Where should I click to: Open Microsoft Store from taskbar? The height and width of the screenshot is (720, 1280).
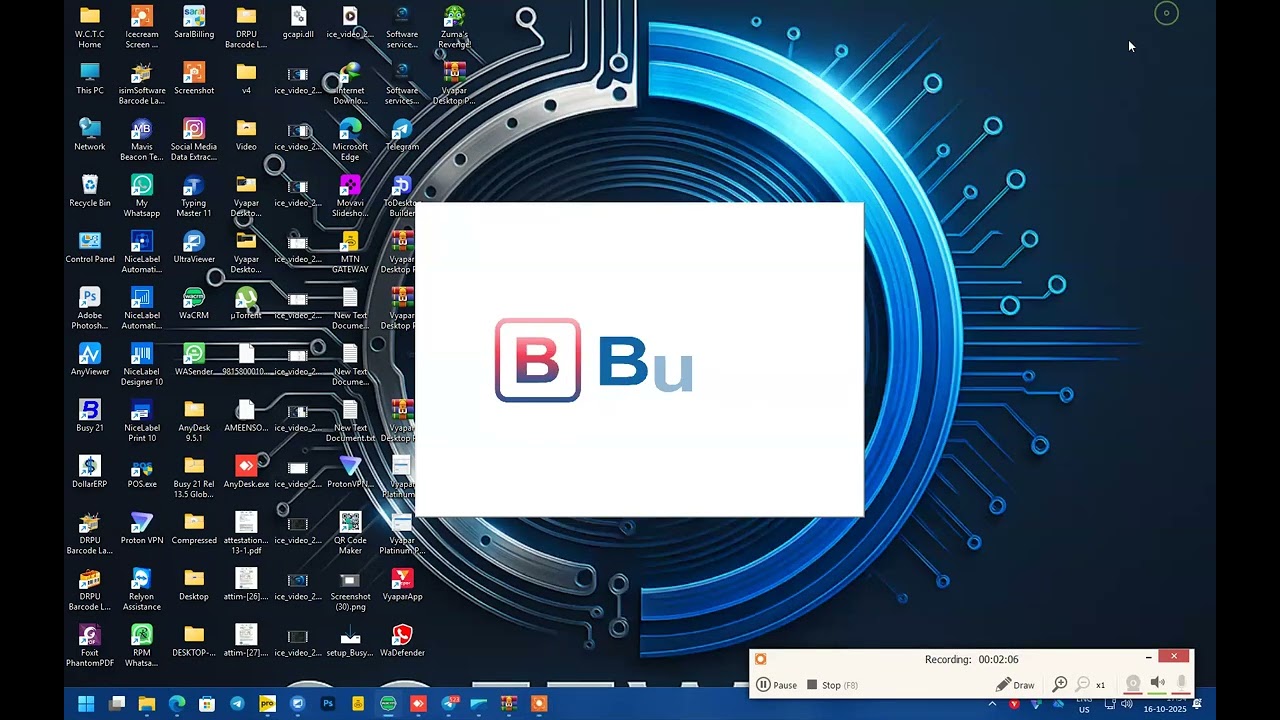pyautogui.click(x=207, y=704)
